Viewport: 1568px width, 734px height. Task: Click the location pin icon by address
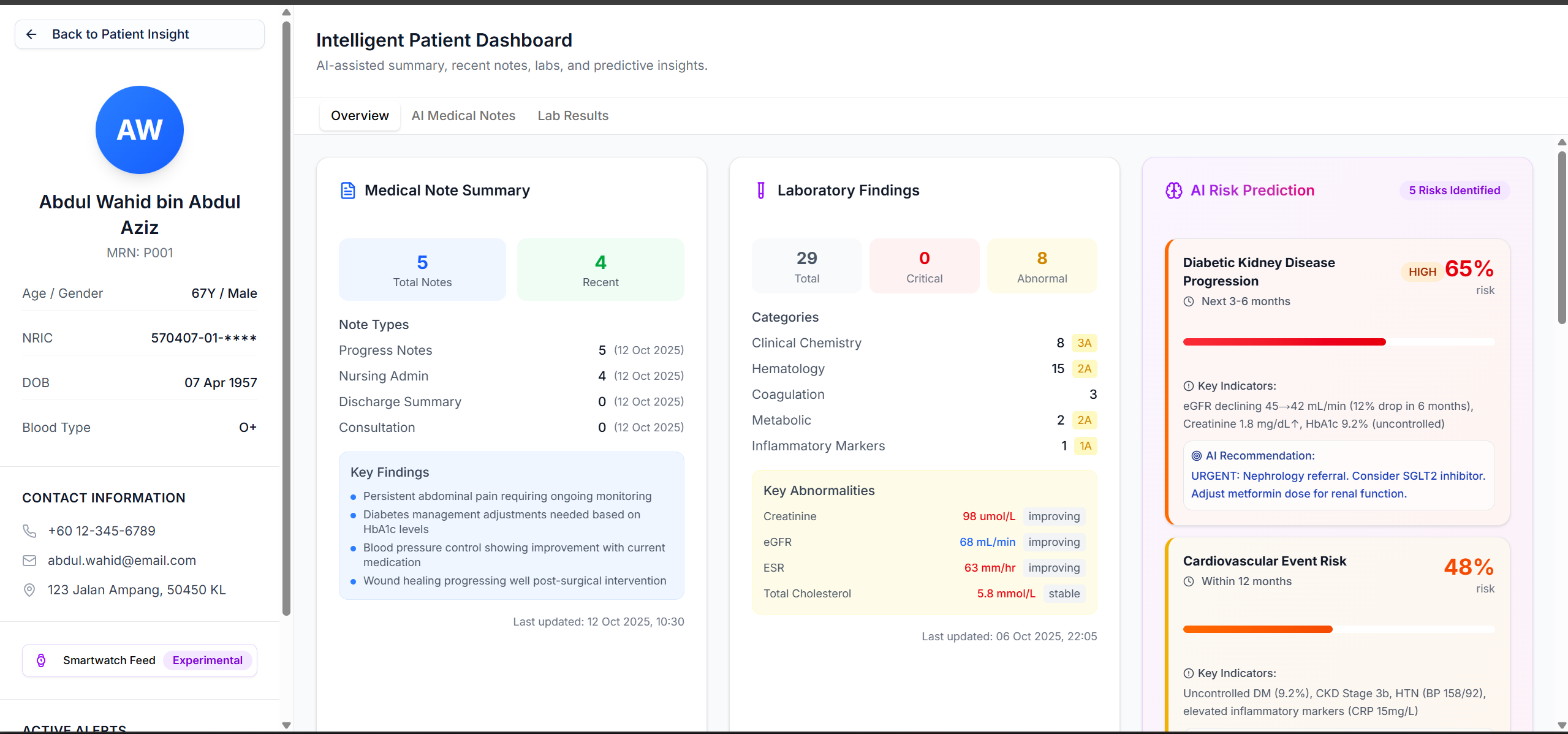pyautogui.click(x=29, y=589)
